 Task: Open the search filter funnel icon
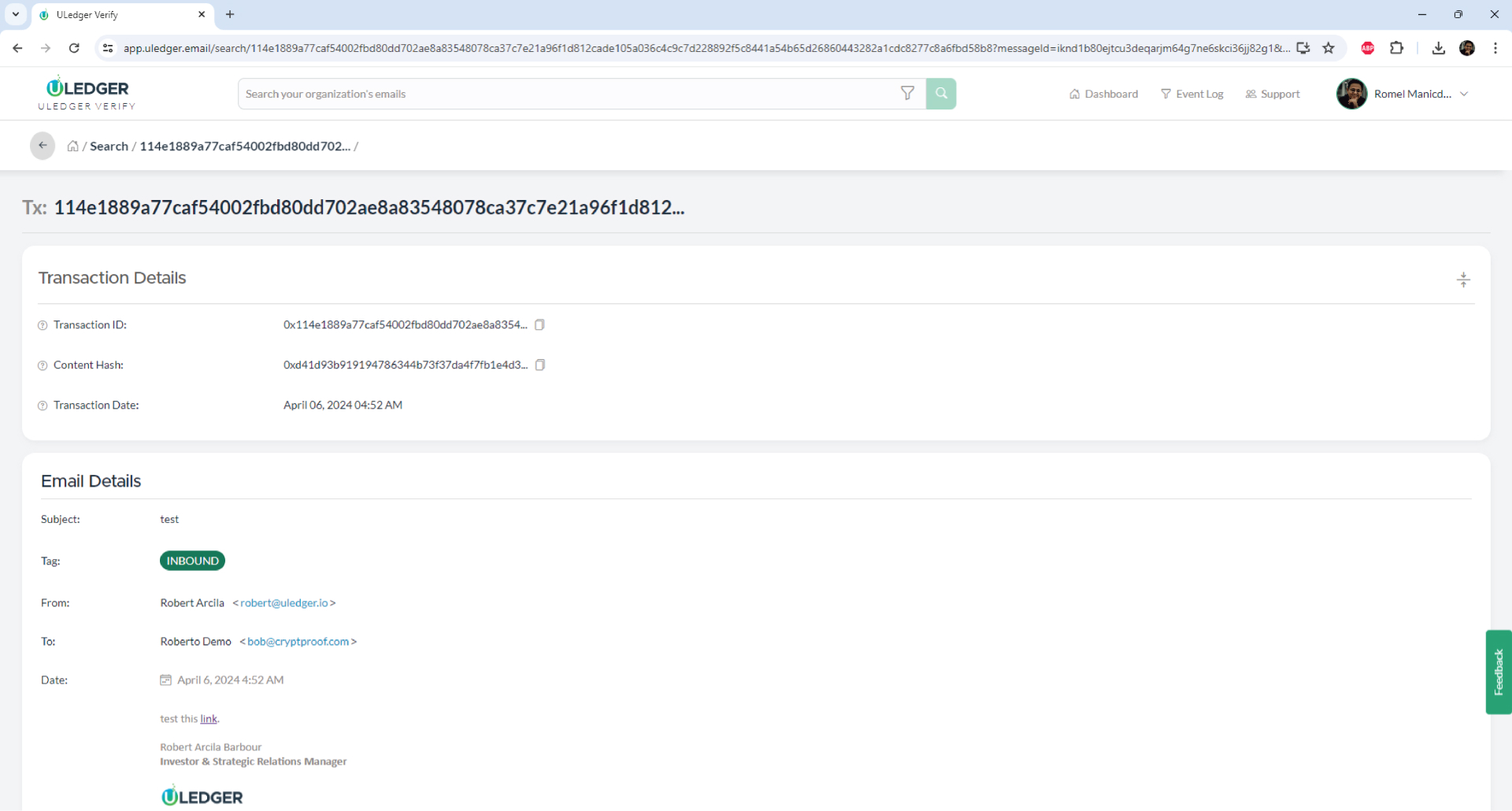[907, 94]
